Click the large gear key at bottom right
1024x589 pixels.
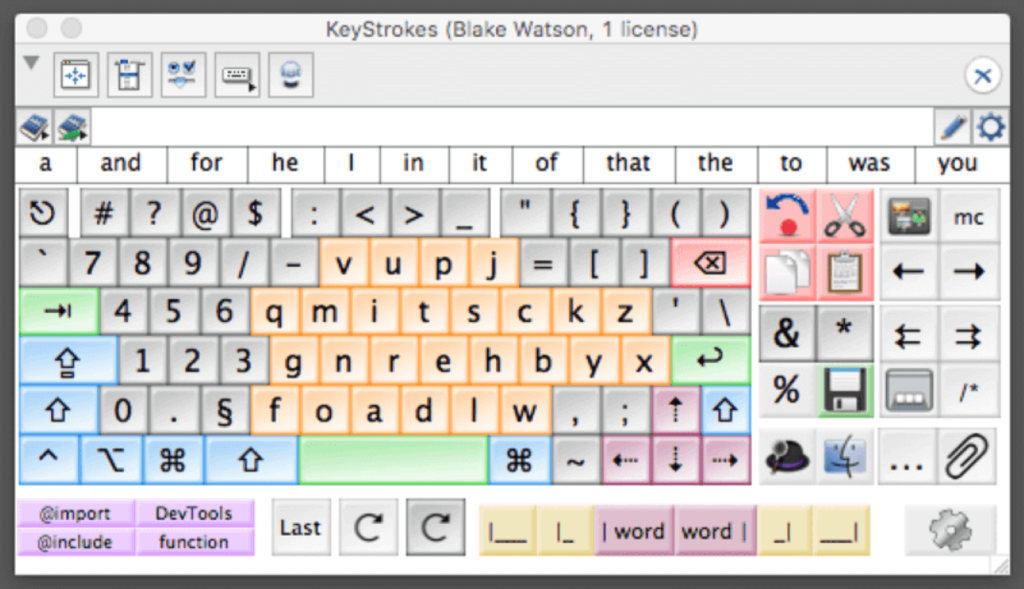coord(950,530)
